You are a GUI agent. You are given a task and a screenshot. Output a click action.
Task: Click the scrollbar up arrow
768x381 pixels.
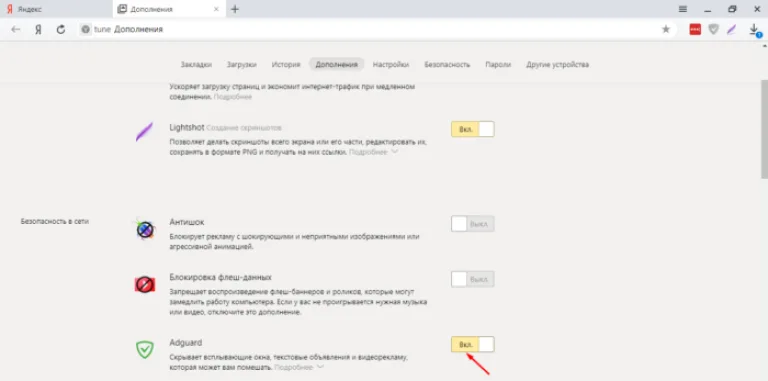click(764, 46)
